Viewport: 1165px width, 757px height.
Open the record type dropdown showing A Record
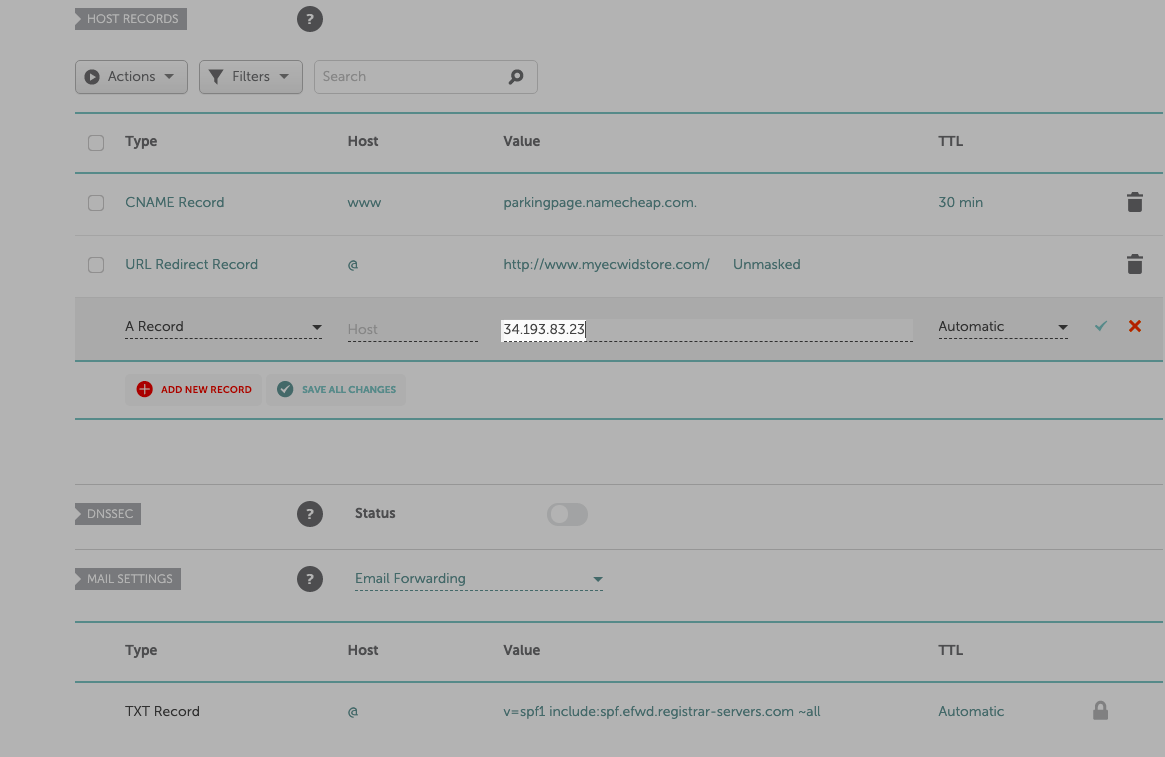(223, 326)
